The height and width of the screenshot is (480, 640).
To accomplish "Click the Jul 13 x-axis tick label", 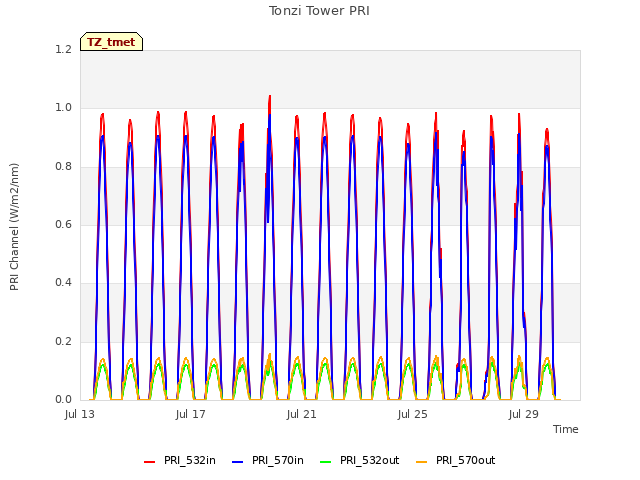I will tap(80, 414).
